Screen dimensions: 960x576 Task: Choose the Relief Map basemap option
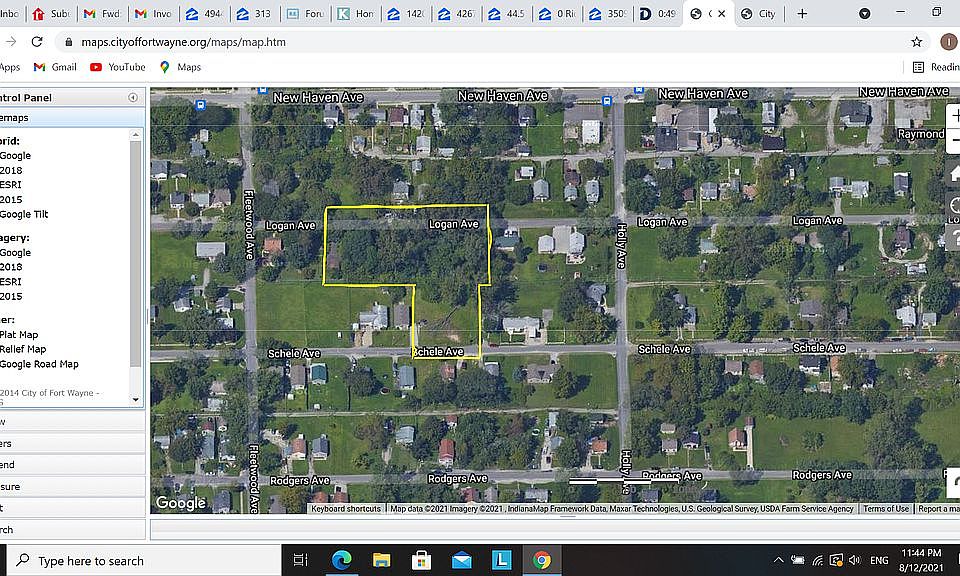(x=23, y=349)
